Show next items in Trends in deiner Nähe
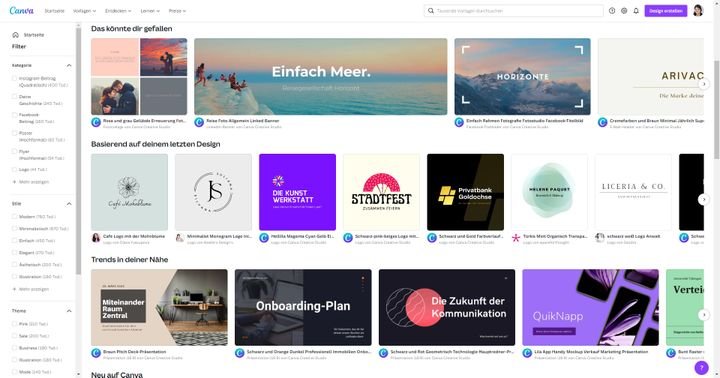Viewport: 720px width, 378px height. click(703, 315)
